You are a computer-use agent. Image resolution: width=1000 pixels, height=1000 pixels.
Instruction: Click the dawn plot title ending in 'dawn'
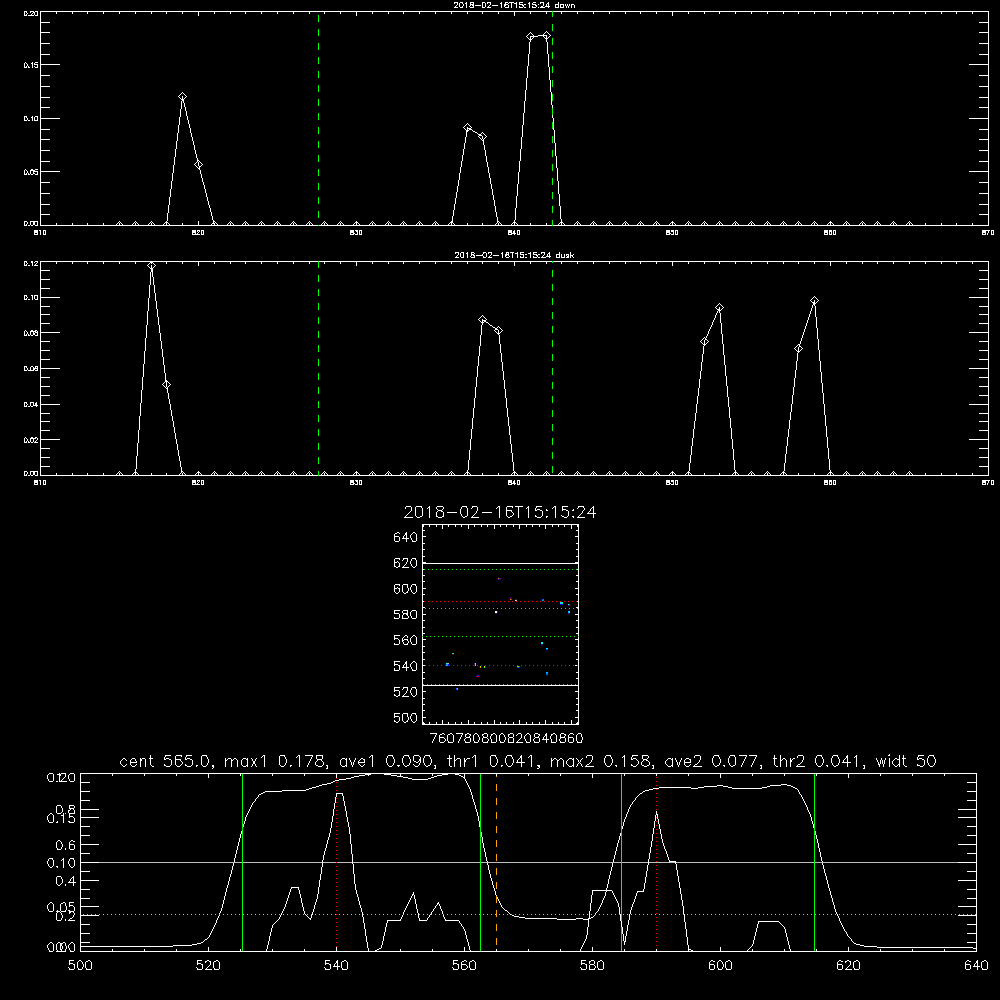514,5
